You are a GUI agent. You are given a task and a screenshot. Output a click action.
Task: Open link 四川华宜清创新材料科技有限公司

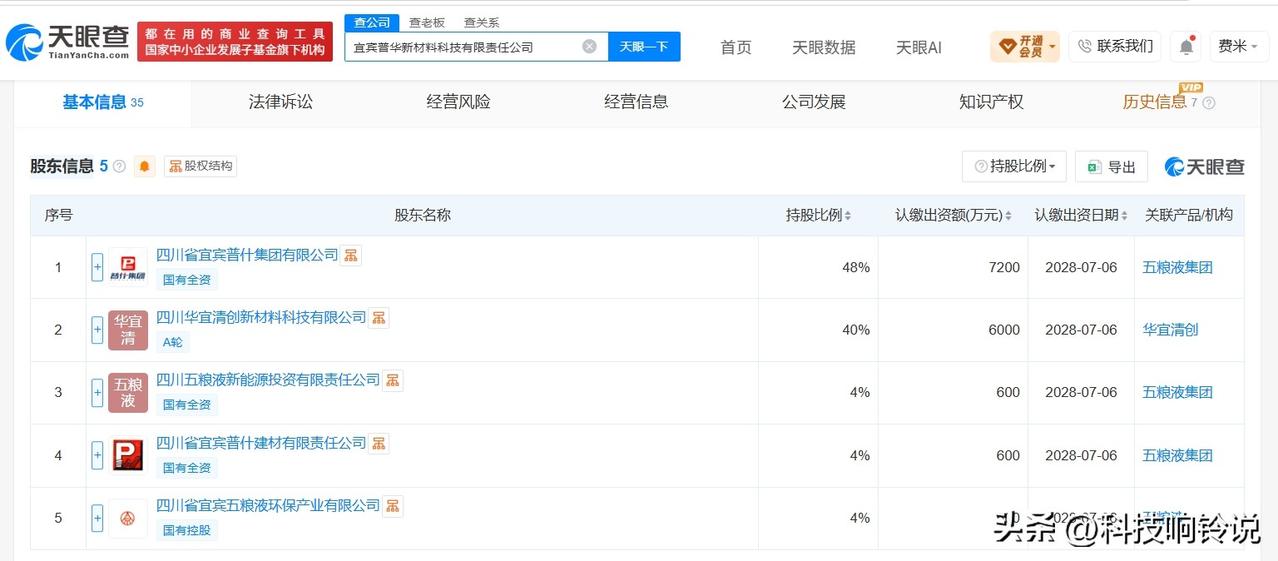[x=261, y=317]
